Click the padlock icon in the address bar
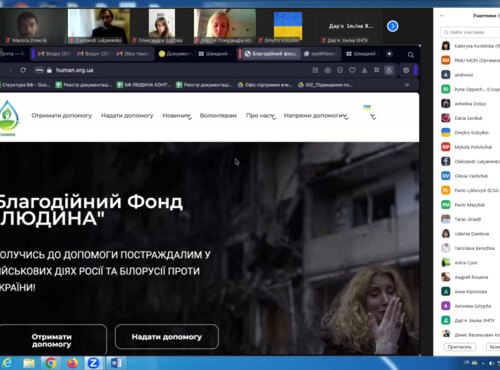Viewport: 500px width, 370px height. (x=50, y=70)
